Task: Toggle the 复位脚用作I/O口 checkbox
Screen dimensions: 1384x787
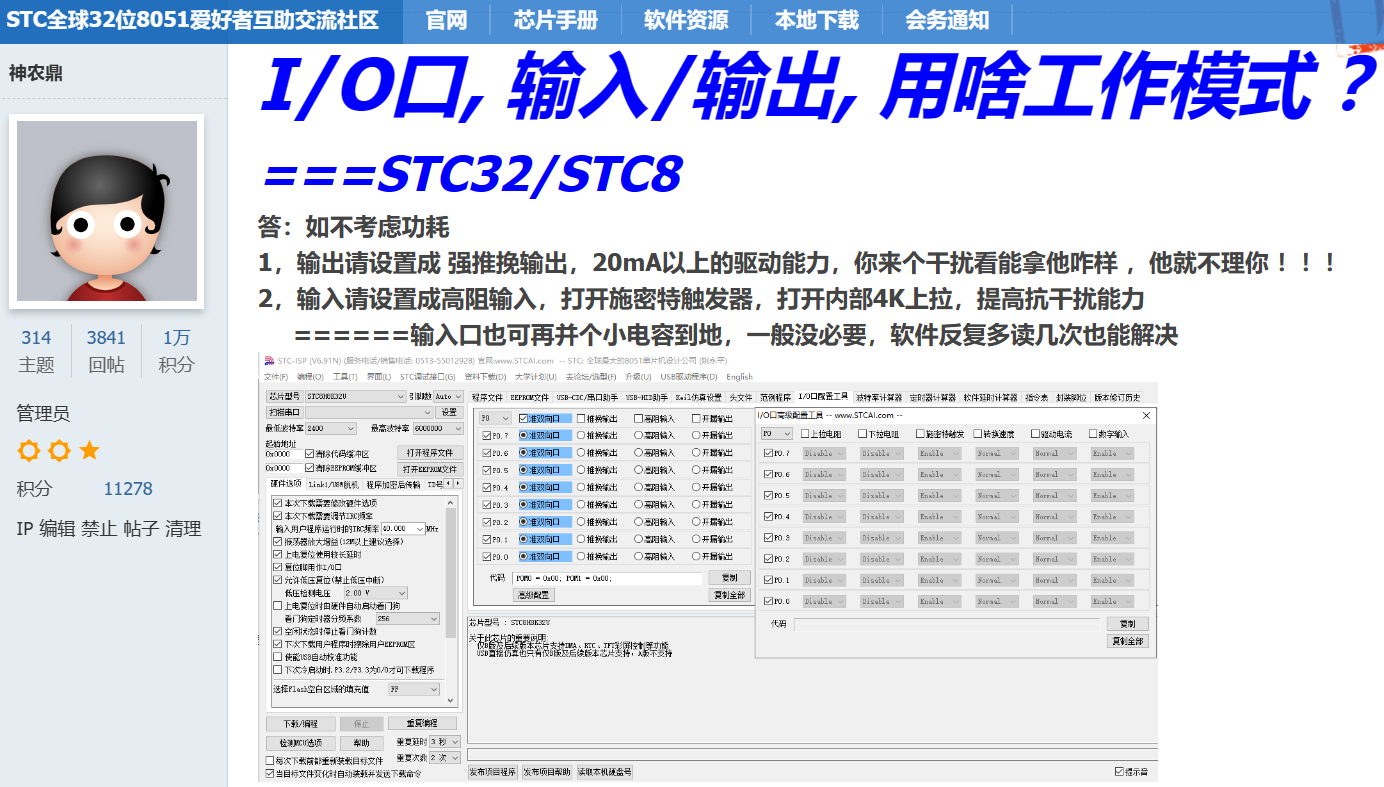Action: tap(278, 566)
